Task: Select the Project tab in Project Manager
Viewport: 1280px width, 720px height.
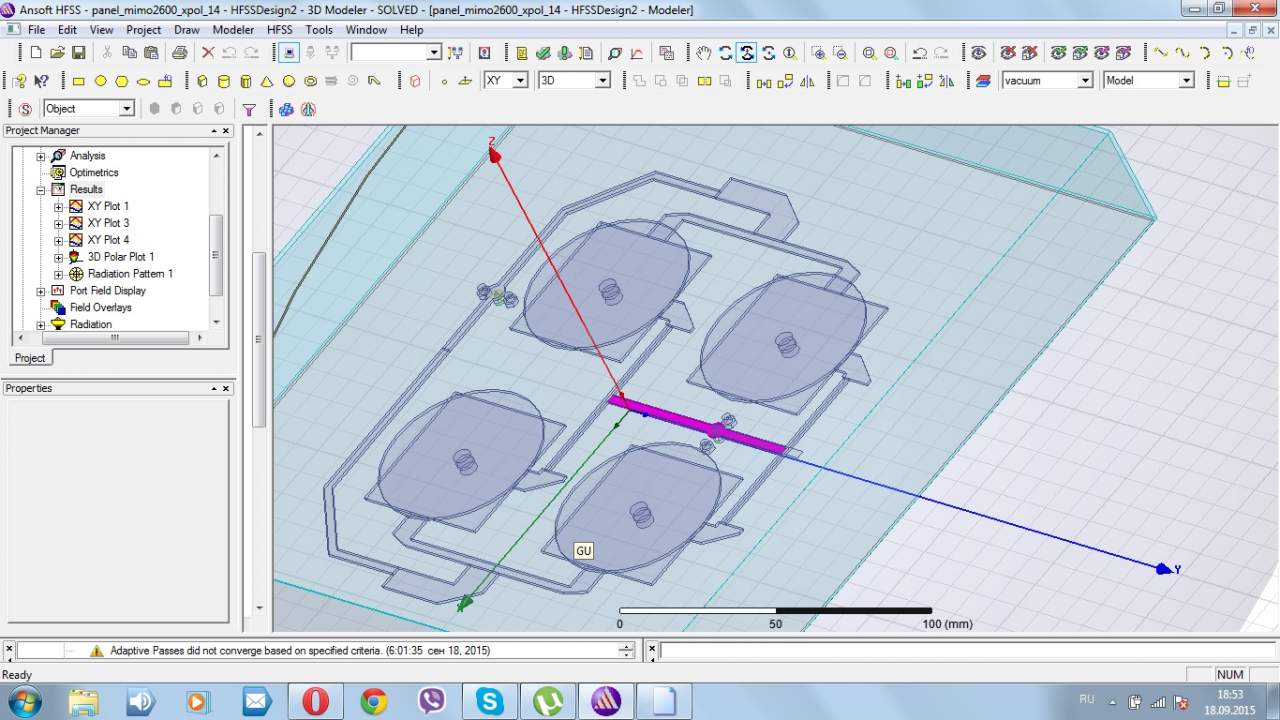Action: pos(29,358)
